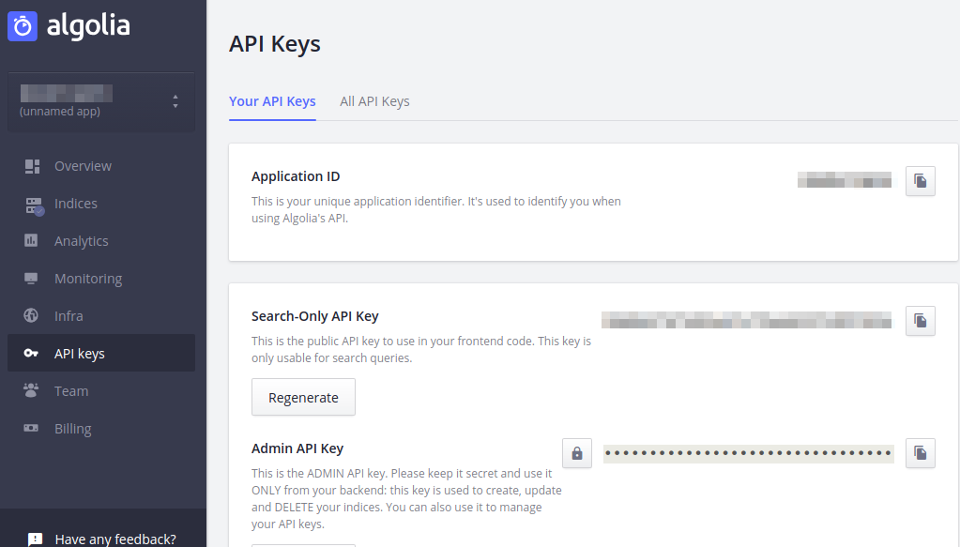Copy the Search-Only API Key

click(x=920, y=320)
